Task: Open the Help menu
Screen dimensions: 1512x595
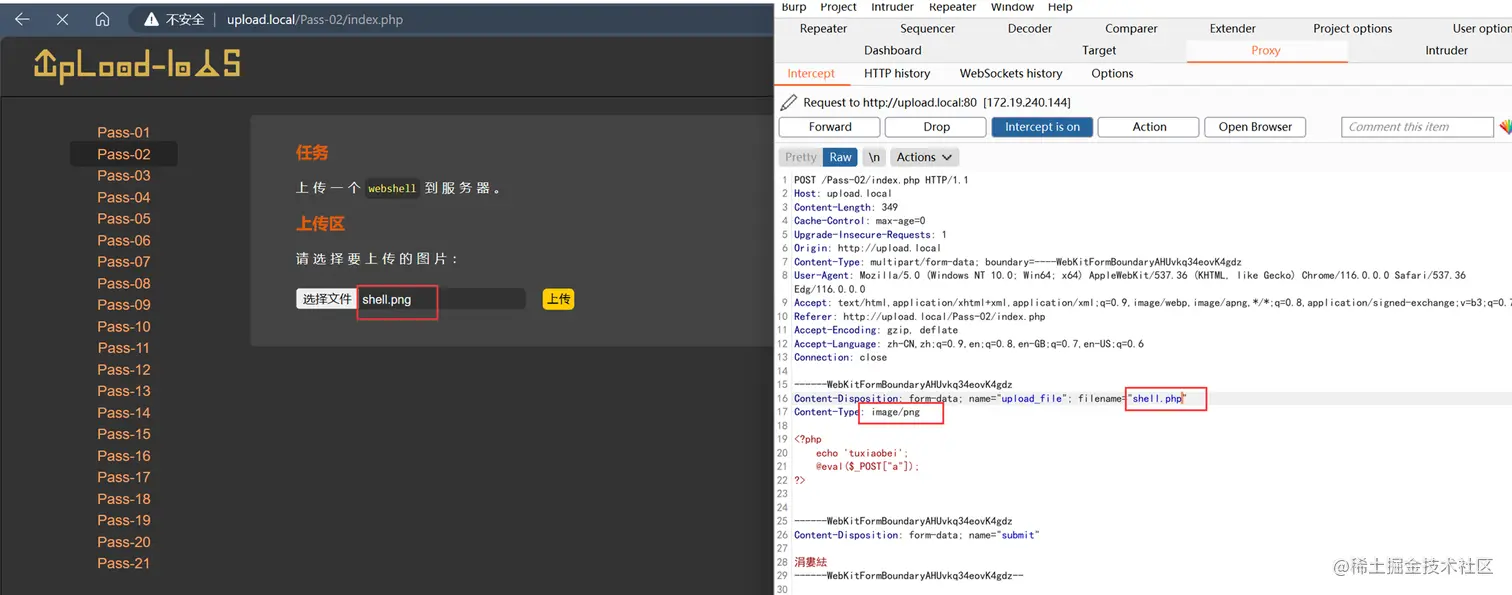Action: pyautogui.click(x=1060, y=7)
